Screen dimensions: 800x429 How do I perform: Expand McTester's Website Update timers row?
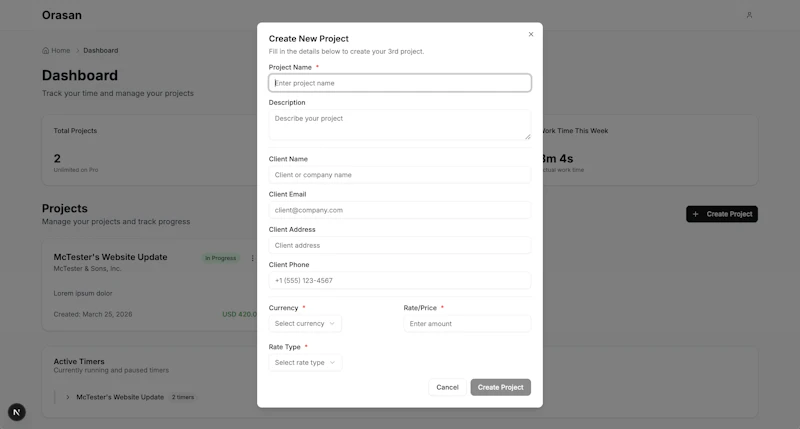tap(67, 397)
